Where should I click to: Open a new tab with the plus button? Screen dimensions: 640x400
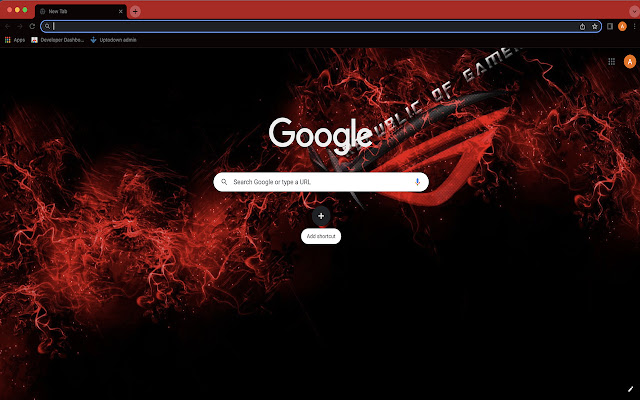tap(135, 11)
